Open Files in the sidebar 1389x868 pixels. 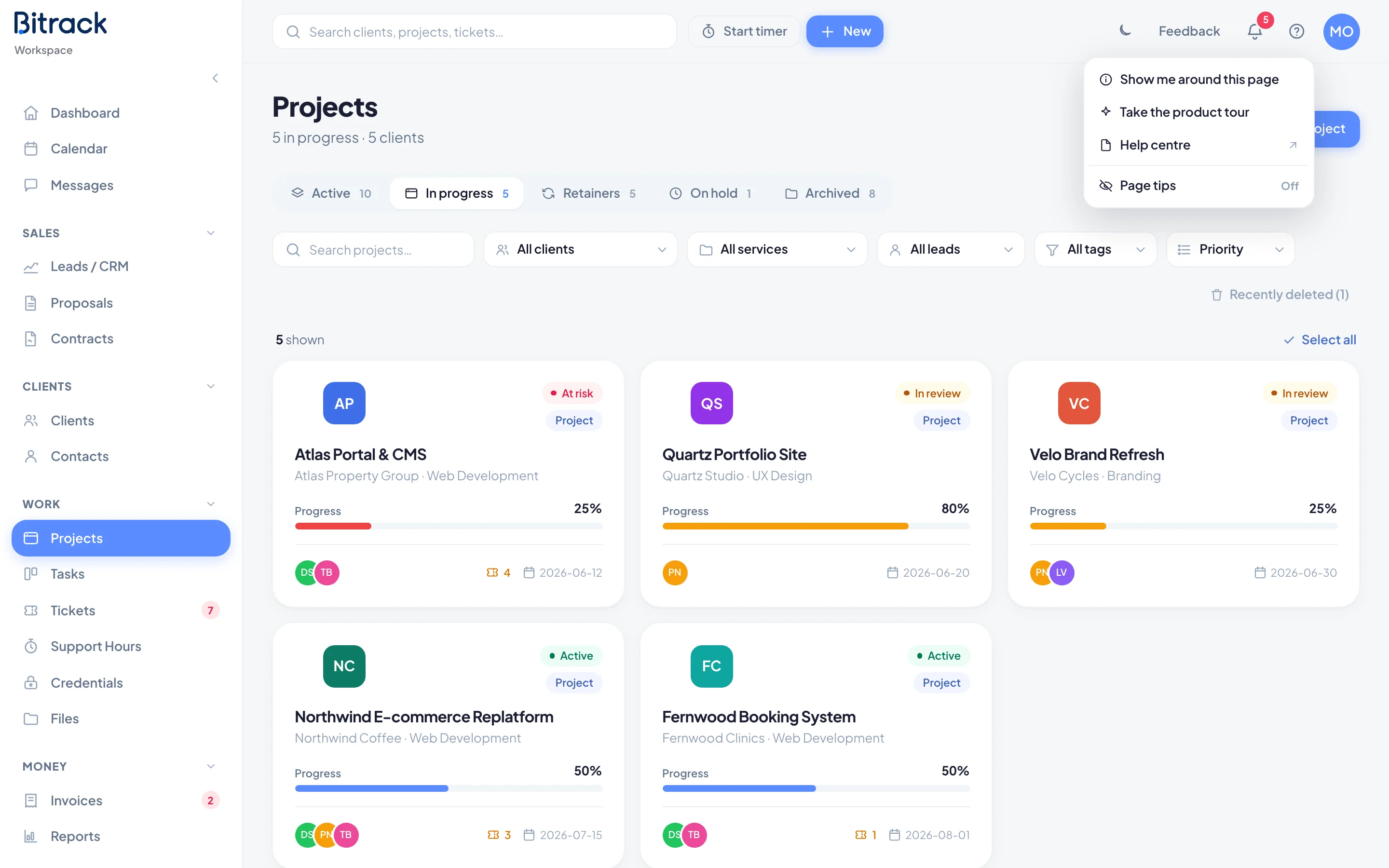point(121,719)
